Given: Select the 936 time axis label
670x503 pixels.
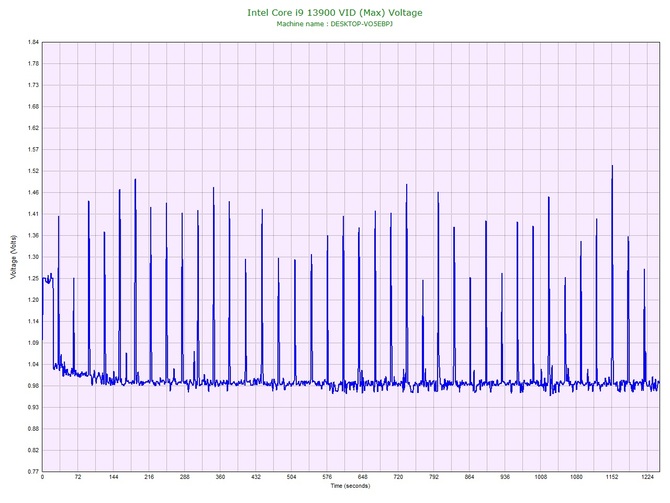Looking at the screenshot, I should pyautogui.click(x=505, y=477).
